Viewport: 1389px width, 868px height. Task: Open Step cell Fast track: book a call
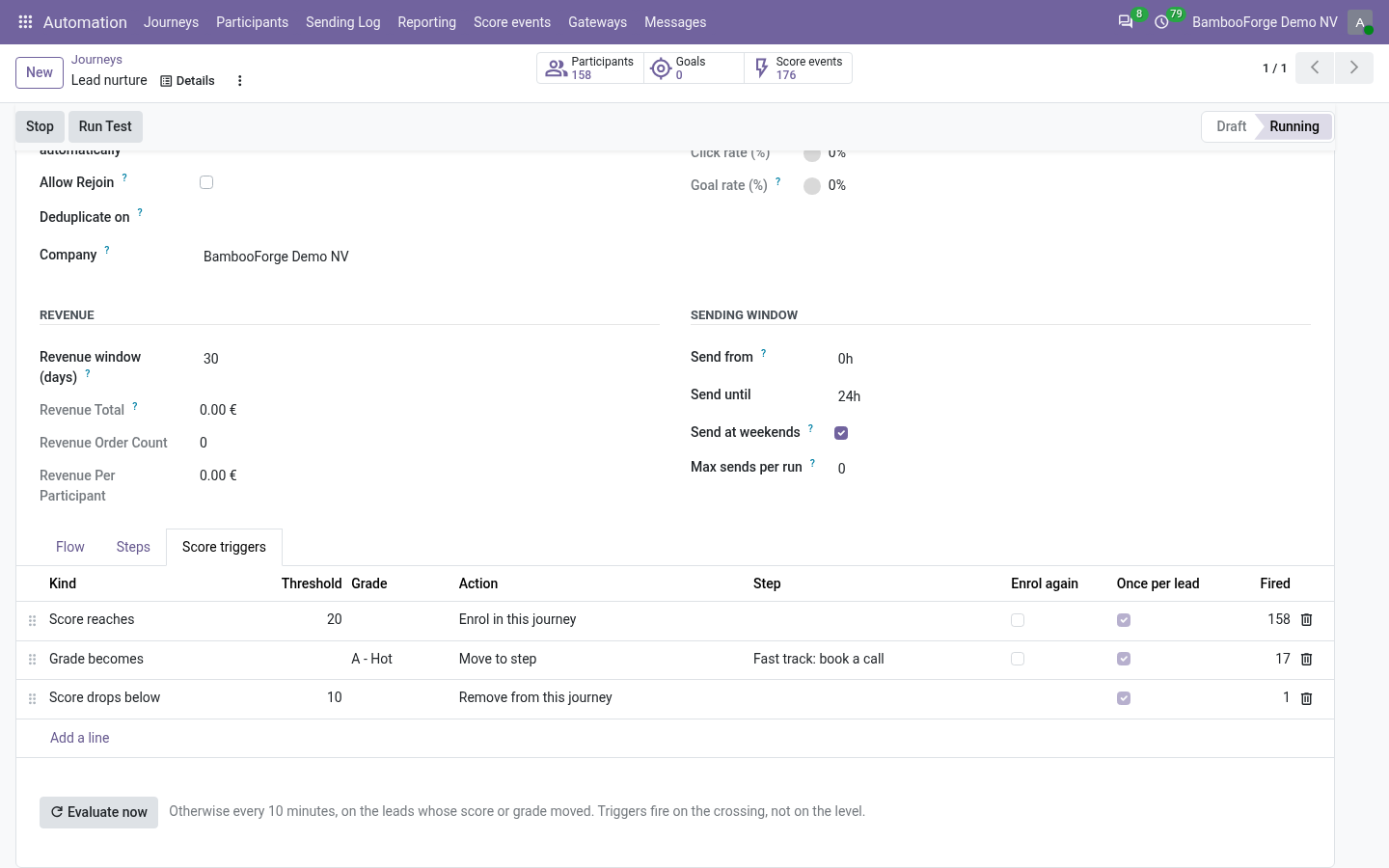pyautogui.click(x=876, y=659)
